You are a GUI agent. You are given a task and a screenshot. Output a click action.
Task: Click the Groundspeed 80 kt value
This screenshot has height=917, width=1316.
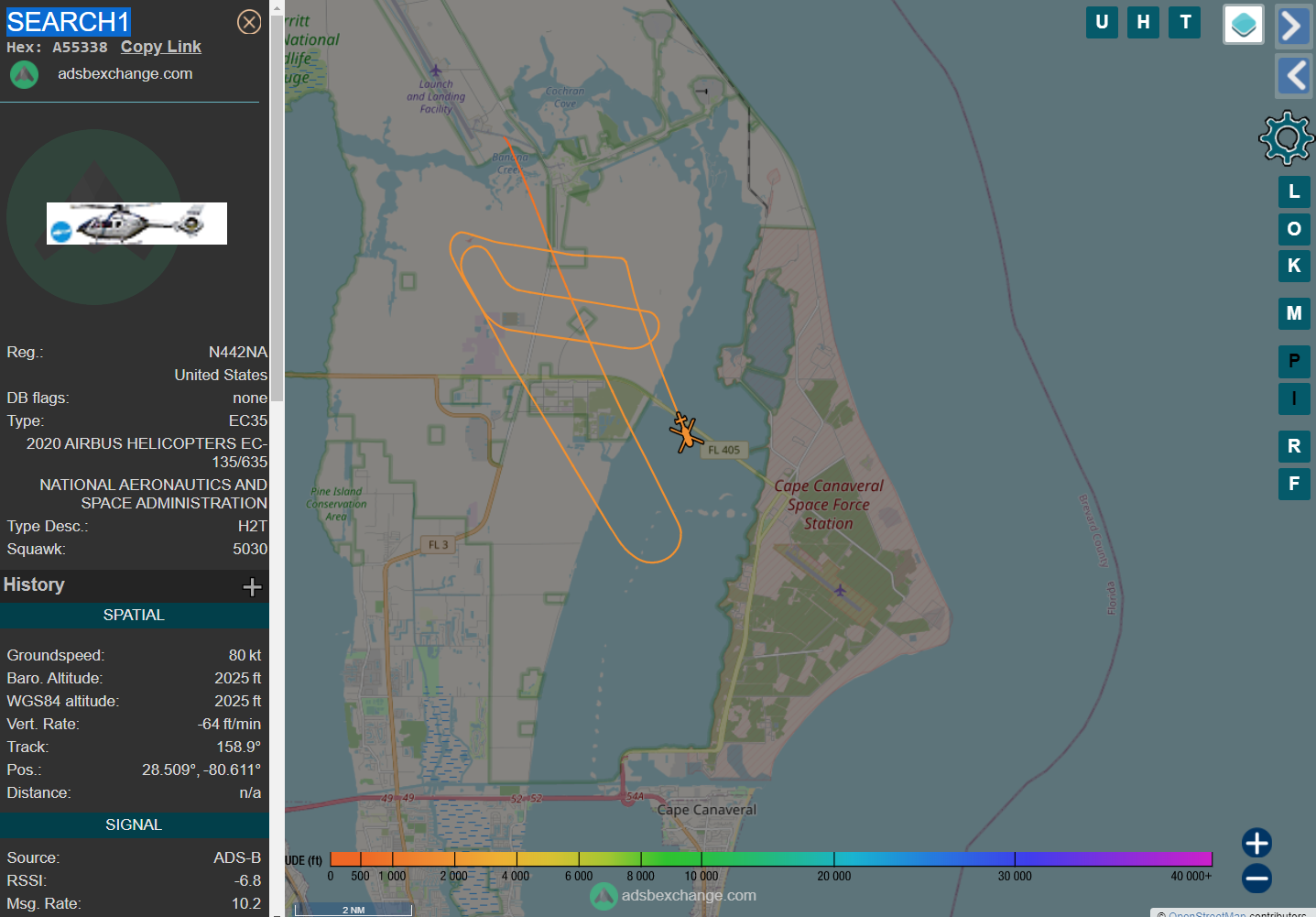(245, 655)
